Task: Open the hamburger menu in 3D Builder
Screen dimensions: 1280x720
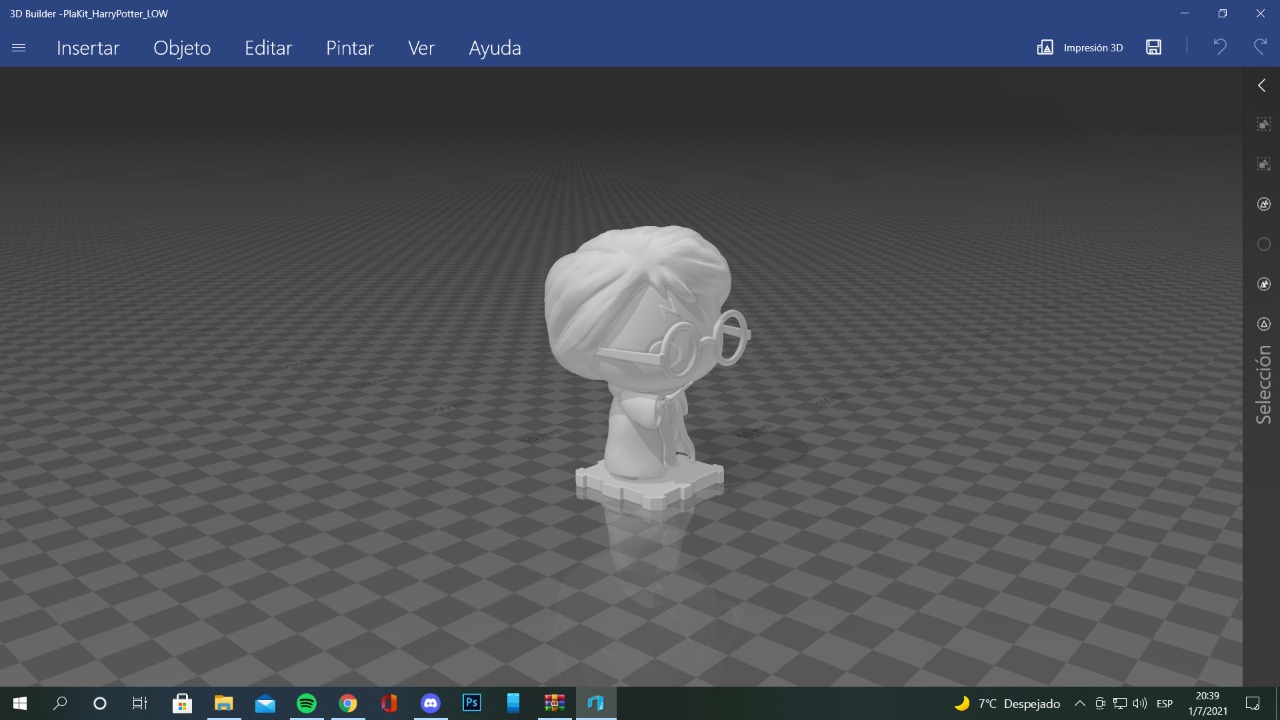Action: [18, 48]
